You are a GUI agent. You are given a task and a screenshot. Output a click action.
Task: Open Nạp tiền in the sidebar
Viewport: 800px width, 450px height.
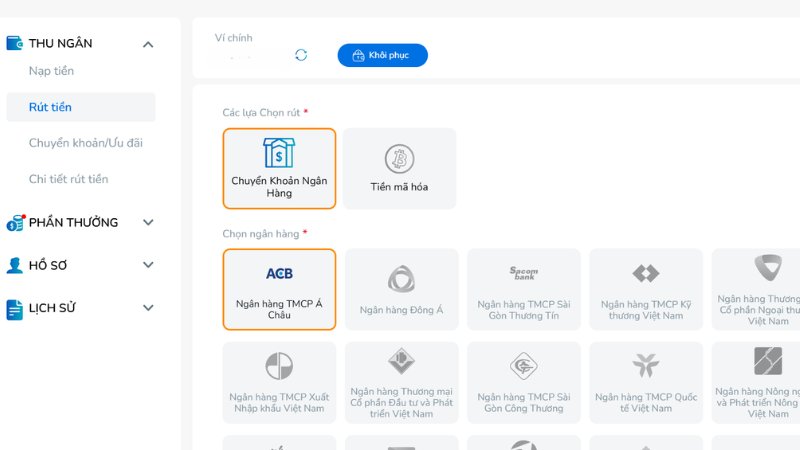51,71
